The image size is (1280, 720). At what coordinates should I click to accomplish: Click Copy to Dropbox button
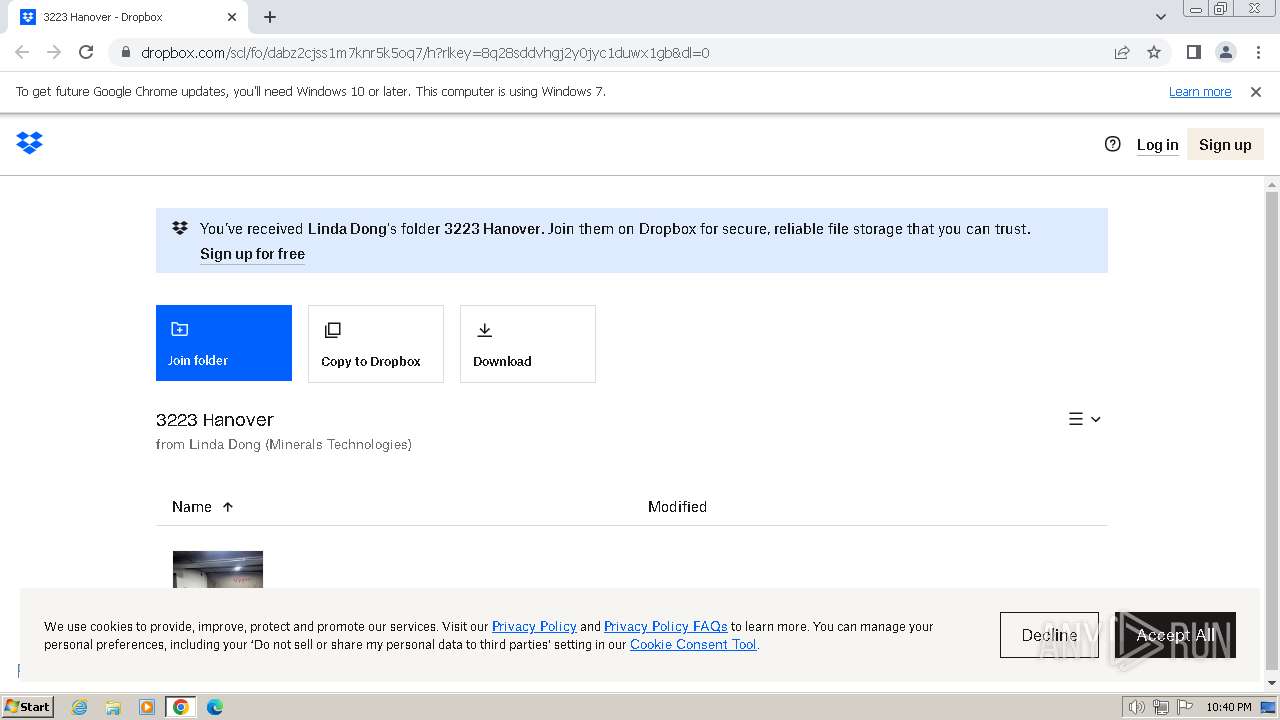click(376, 343)
